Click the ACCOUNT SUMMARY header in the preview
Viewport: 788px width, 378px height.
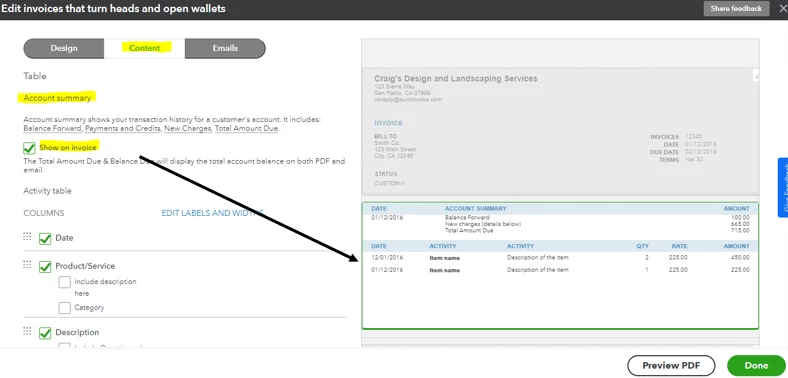point(475,209)
